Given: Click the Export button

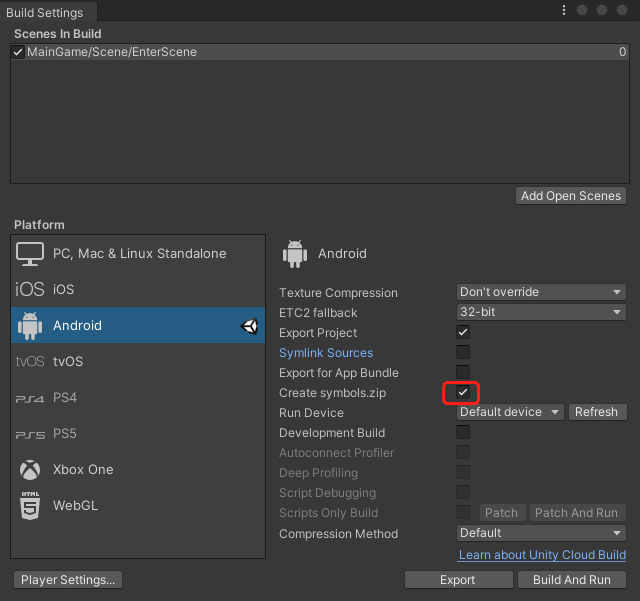Looking at the screenshot, I should [458, 580].
